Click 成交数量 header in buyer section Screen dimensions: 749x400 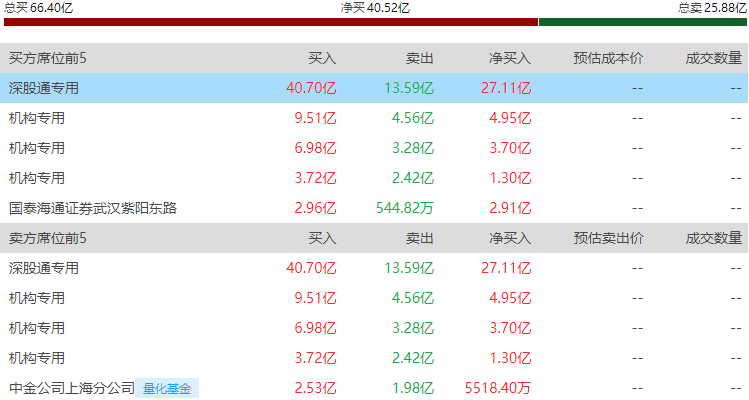[x=713, y=58]
